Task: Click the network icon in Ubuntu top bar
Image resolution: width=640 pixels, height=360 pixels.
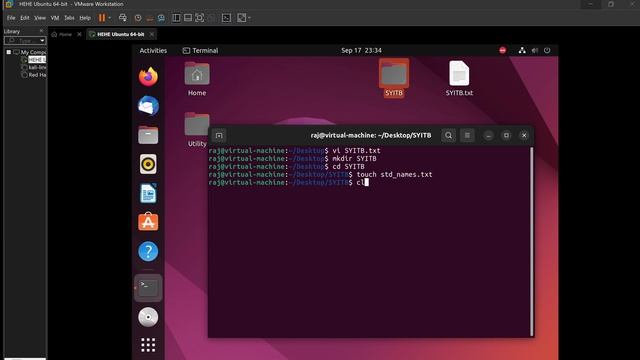Action: coord(522,50)
